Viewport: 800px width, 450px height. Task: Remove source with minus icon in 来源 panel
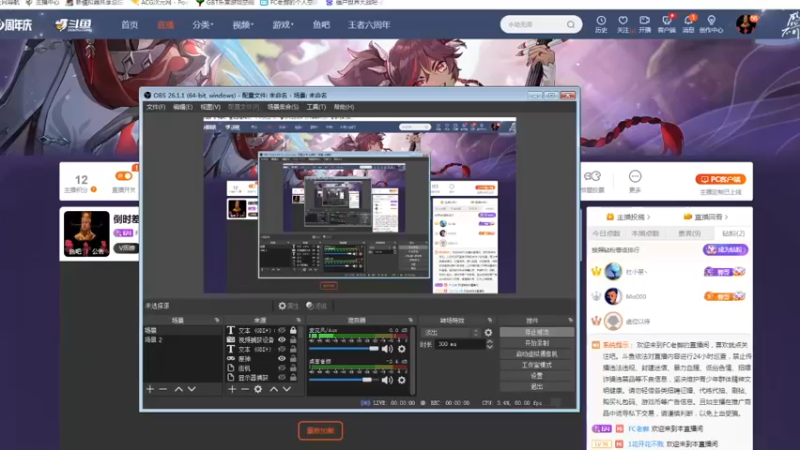click(x=245, y=389)
